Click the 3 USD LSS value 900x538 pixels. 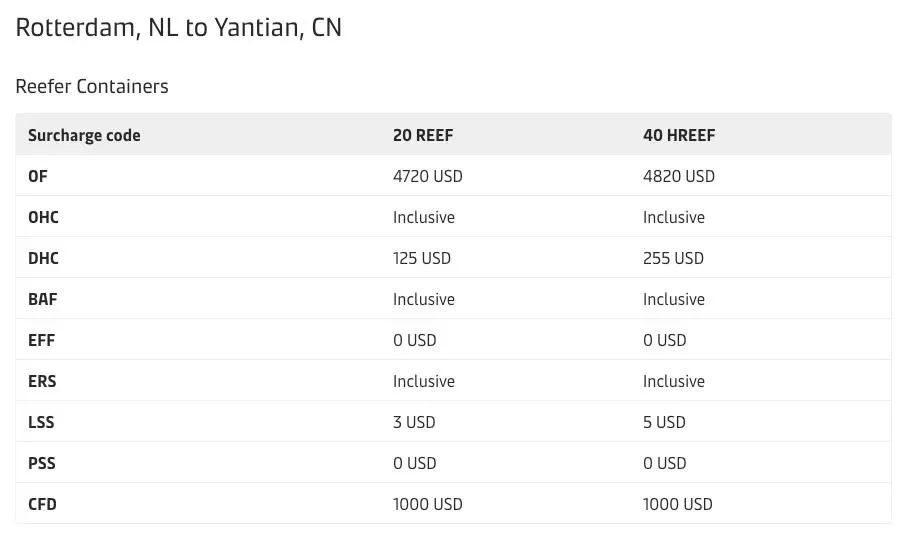[414, 422]
